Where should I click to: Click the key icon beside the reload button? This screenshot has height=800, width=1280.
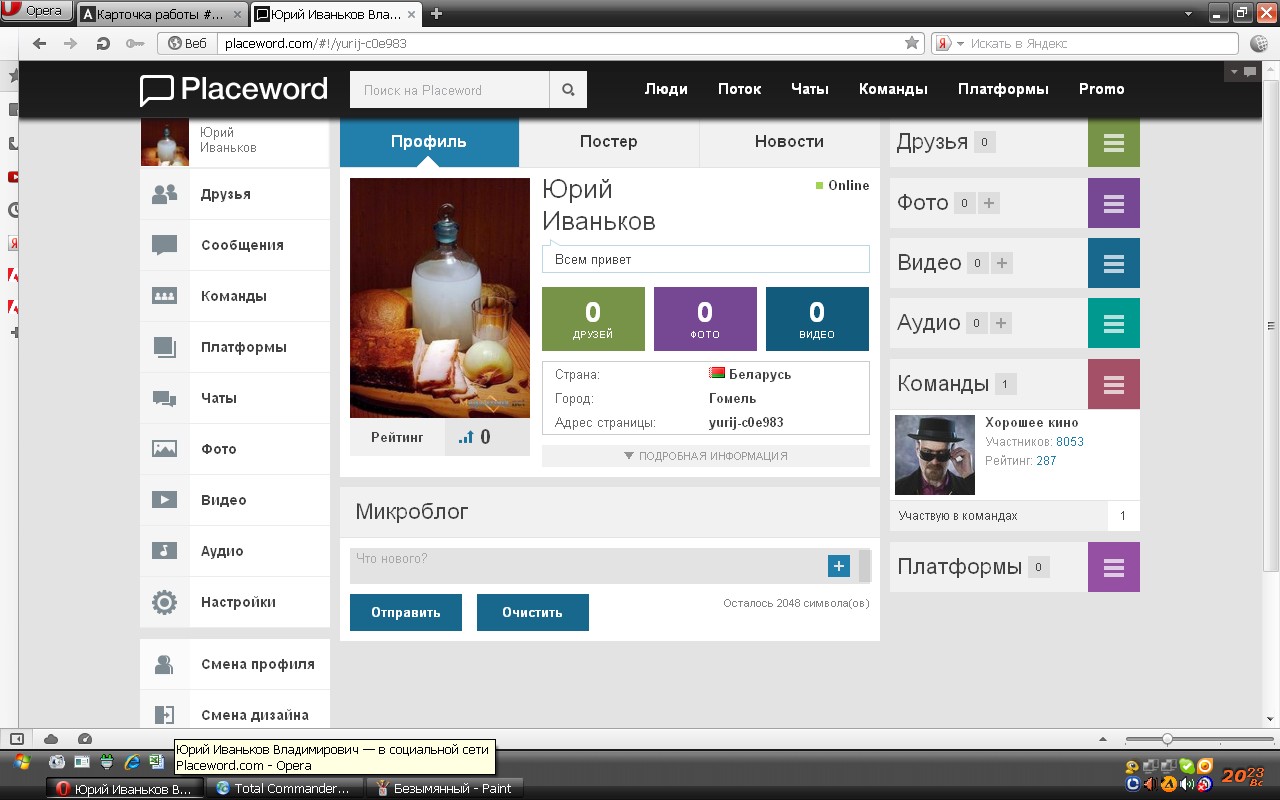135,43
